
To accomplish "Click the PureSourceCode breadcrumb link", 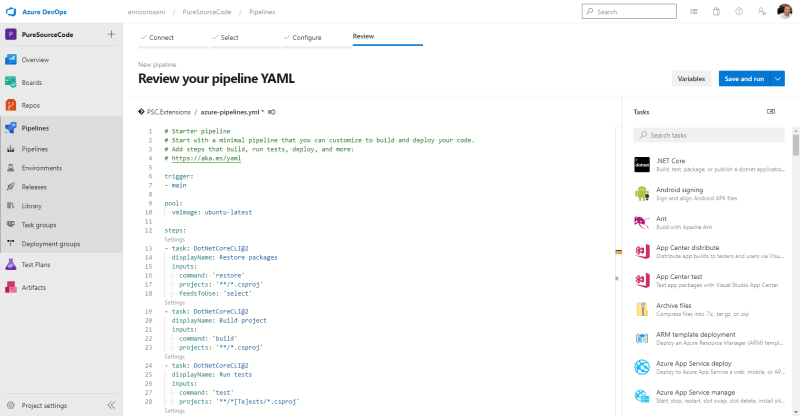I will pos(207,12).
